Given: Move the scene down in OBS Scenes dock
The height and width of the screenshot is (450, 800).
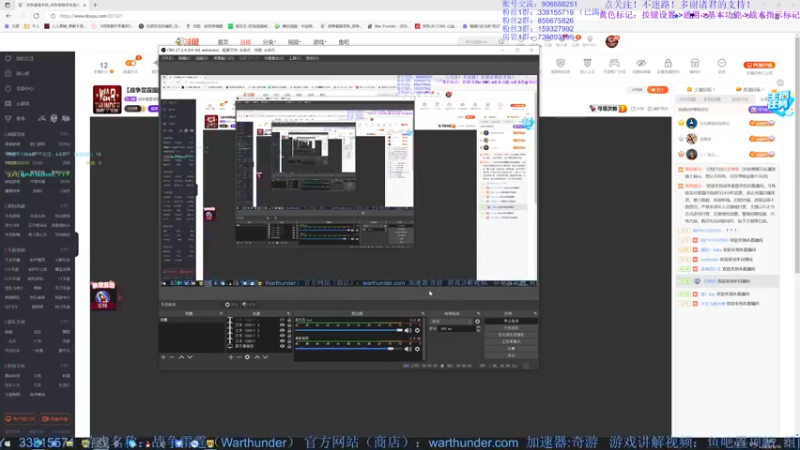Looking at the screenshot, I should (190, 357).
